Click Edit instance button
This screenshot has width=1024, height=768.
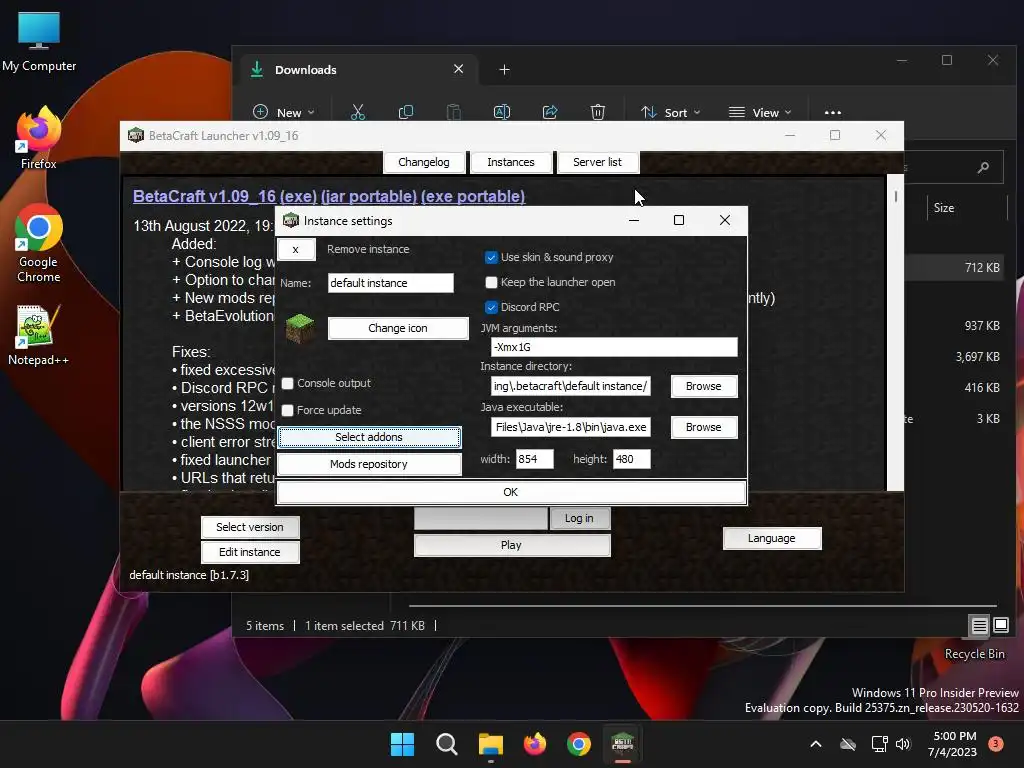[250, 552]
